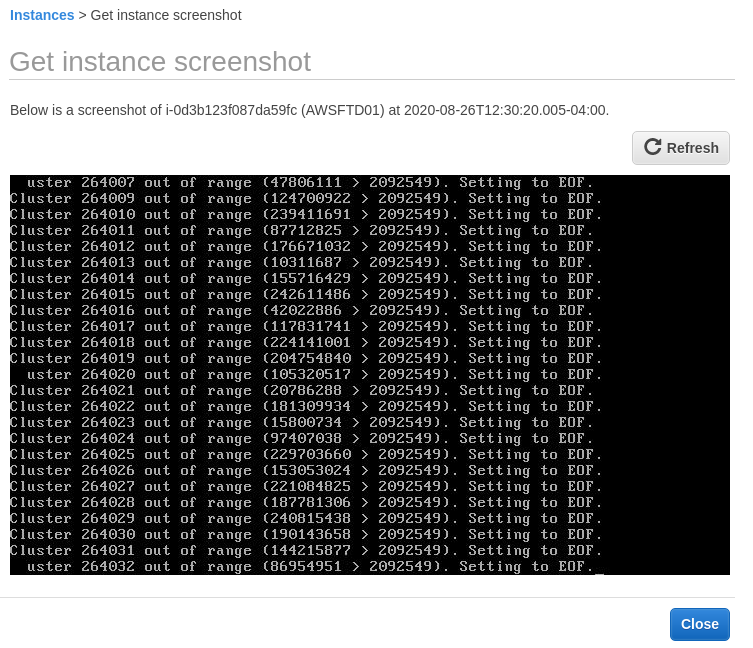Click console line for cluster 264016

click(x=302, y=310)
